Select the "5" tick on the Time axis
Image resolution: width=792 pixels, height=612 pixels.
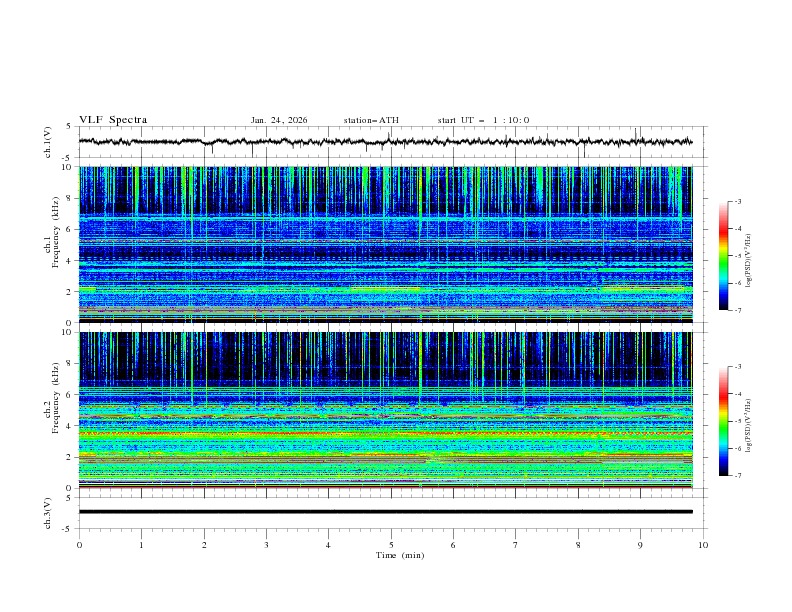[x=391, y=545]
